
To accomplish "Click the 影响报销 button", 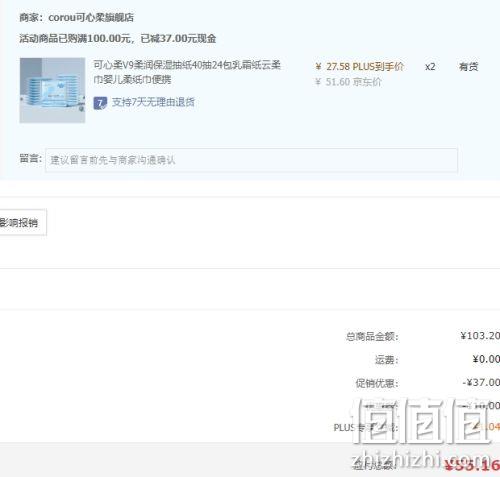I will pos(21,222).
